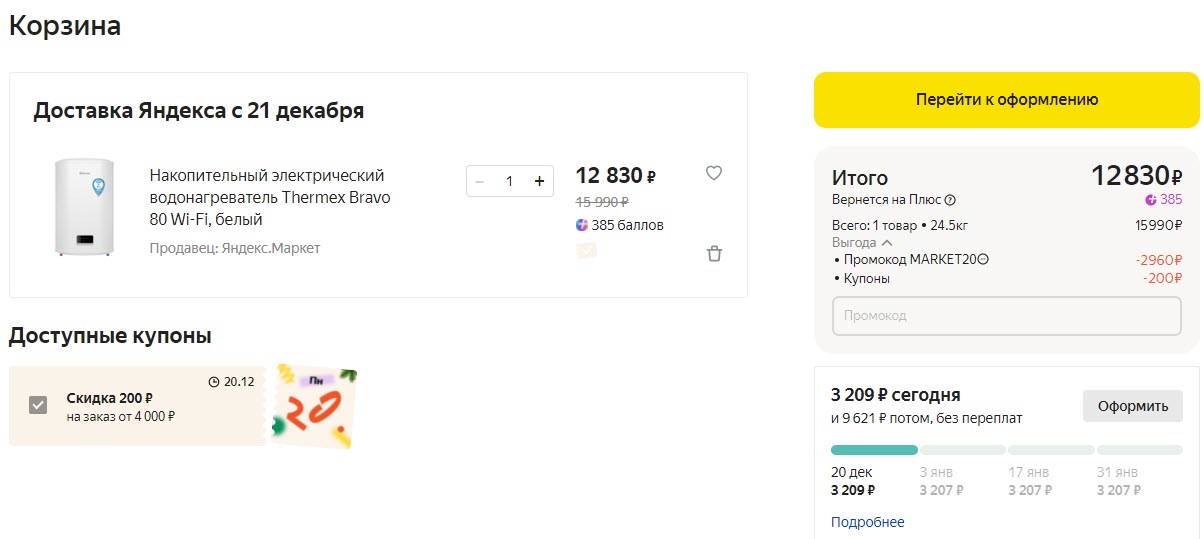Click the first segment of payment progress bar
Image resolution: width=1204 pixels, height=539 pixels.
point(873,450)
